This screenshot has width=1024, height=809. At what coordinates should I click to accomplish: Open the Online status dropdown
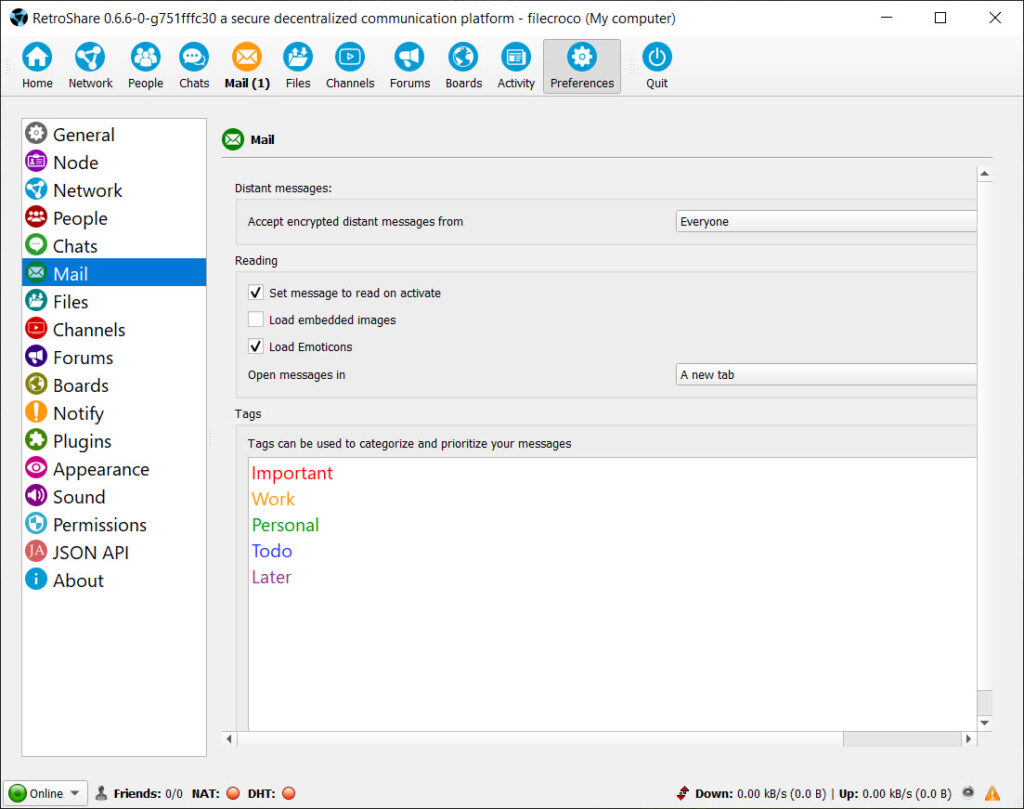tap(45, 793)
